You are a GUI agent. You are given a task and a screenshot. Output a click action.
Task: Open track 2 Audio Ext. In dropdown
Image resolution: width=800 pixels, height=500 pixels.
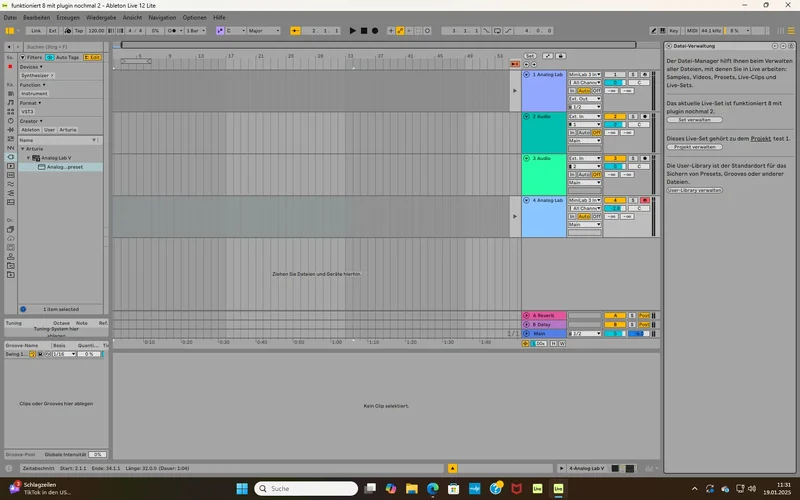click(585, 116)
